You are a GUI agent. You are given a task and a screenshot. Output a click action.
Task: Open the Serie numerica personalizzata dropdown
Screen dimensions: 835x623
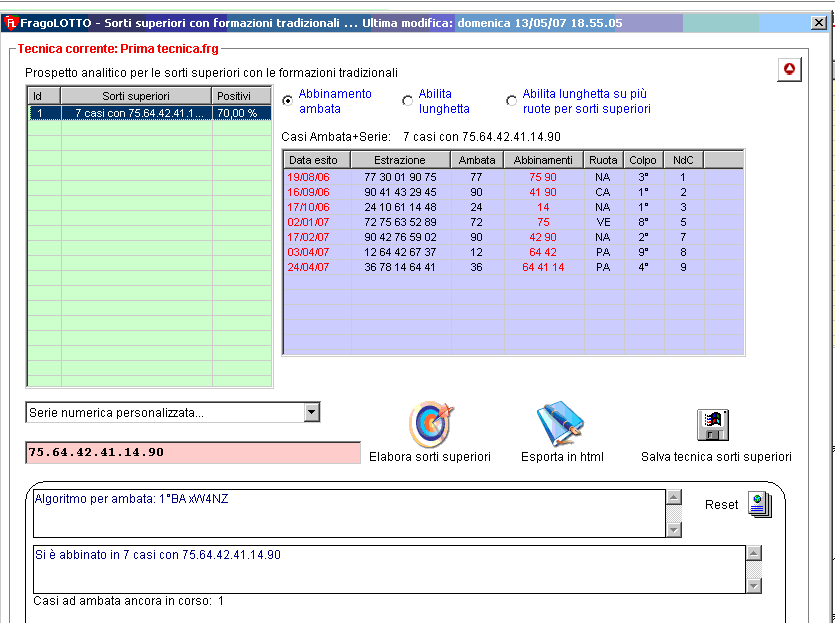click(312, 412)
